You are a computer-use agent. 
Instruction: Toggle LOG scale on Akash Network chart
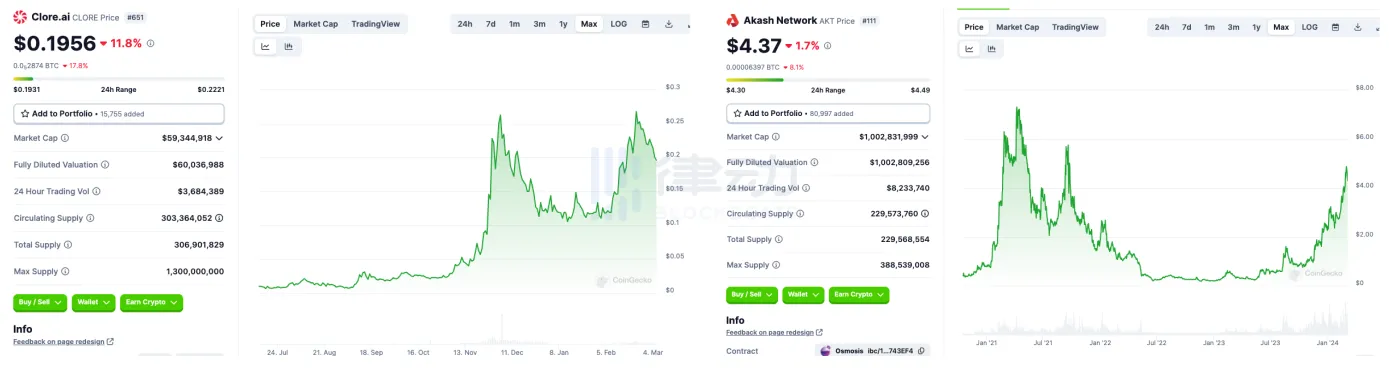click(1309, 27)
